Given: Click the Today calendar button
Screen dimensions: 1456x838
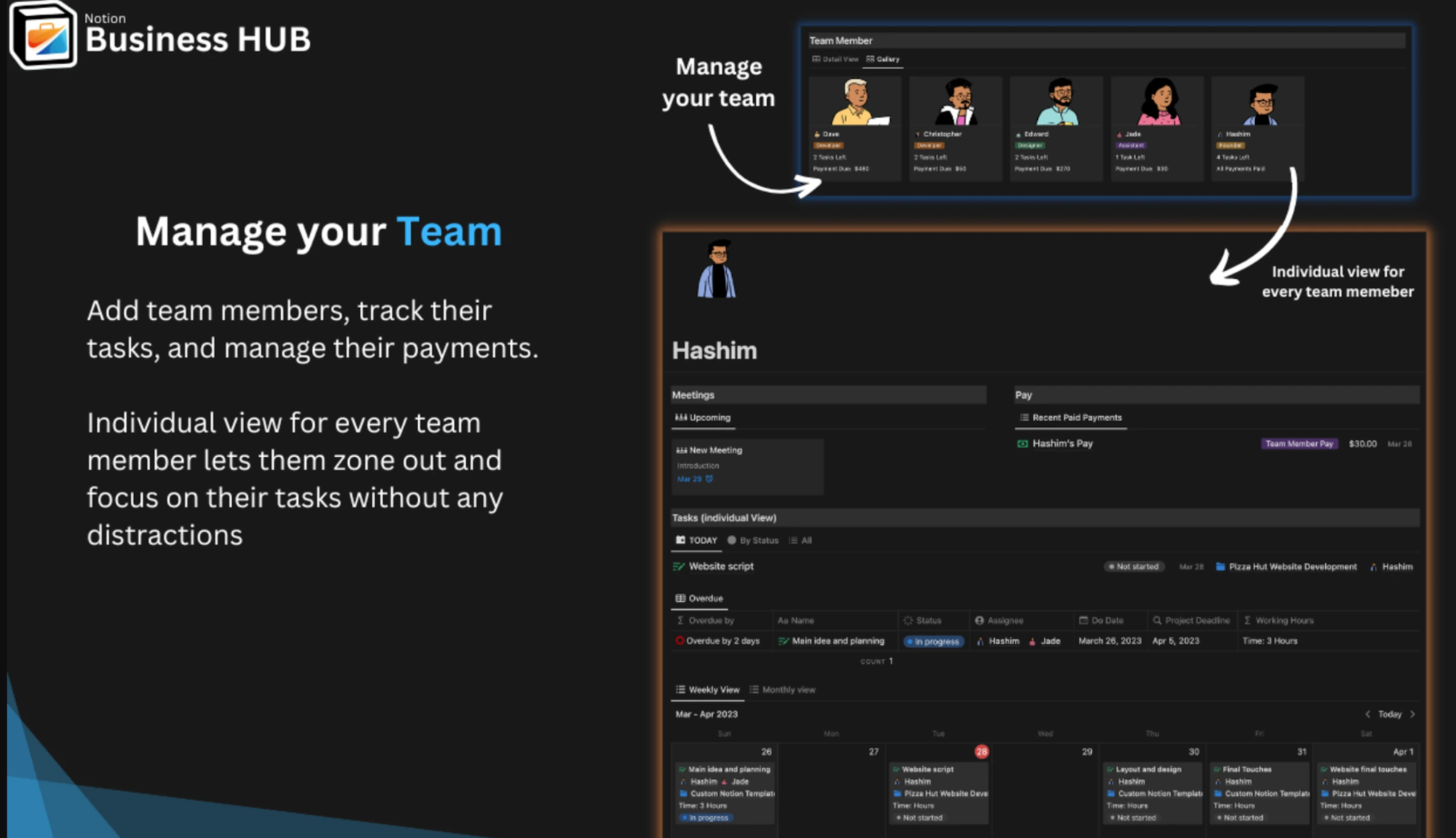Looking at the screenshot, I should click(x=1390, y=714).
